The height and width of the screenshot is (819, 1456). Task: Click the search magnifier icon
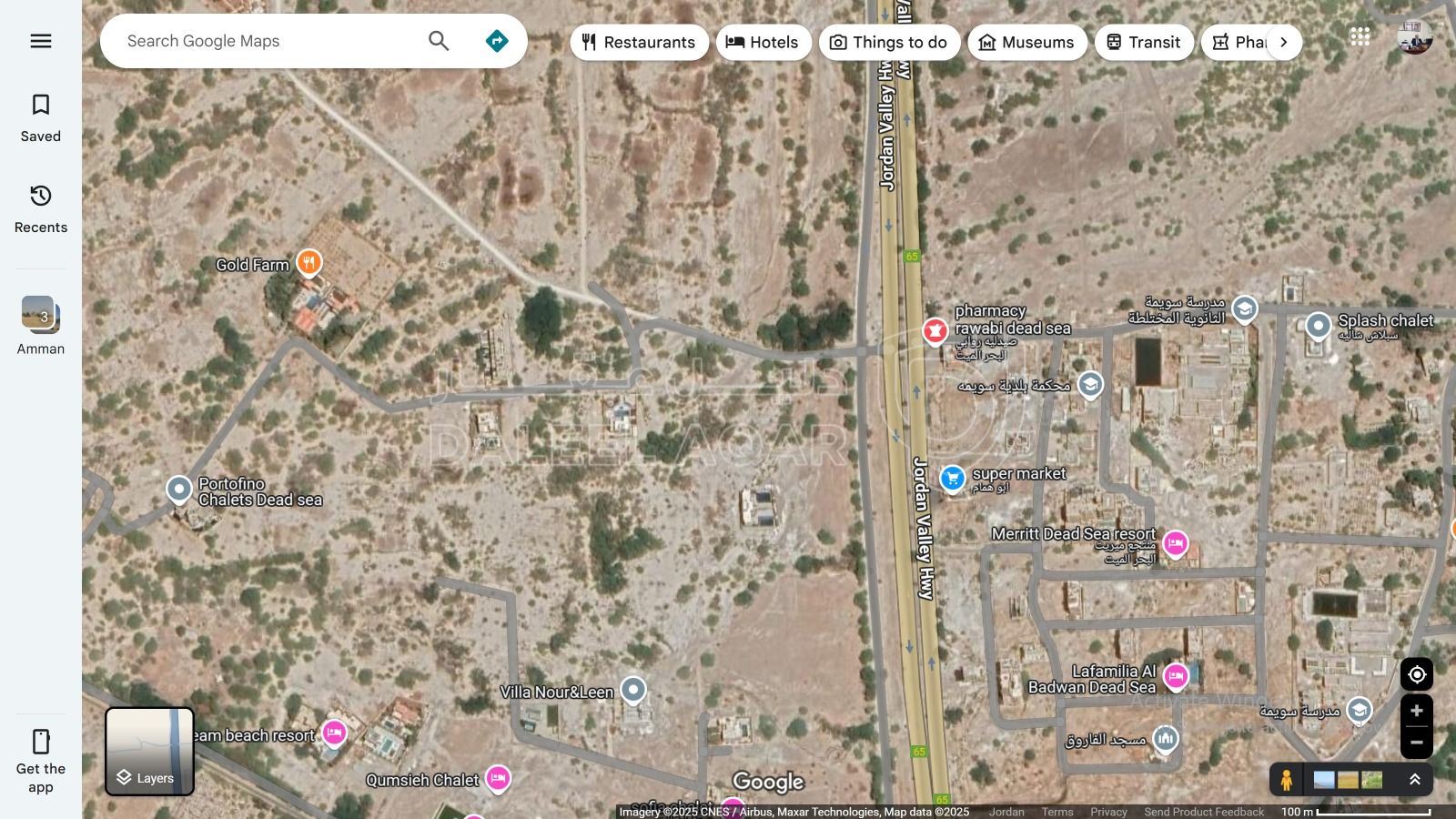click(x=439, y=41)
